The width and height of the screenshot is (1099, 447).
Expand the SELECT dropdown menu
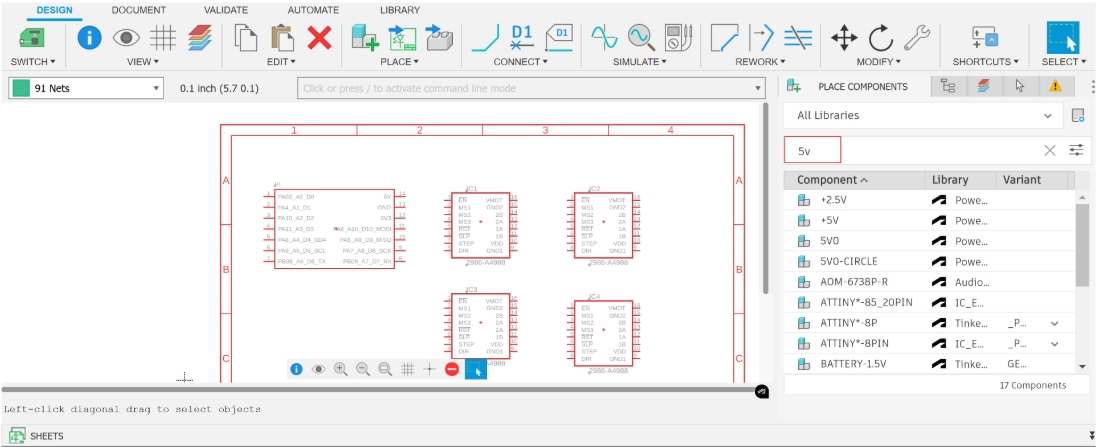click(x=1063, y=62)
